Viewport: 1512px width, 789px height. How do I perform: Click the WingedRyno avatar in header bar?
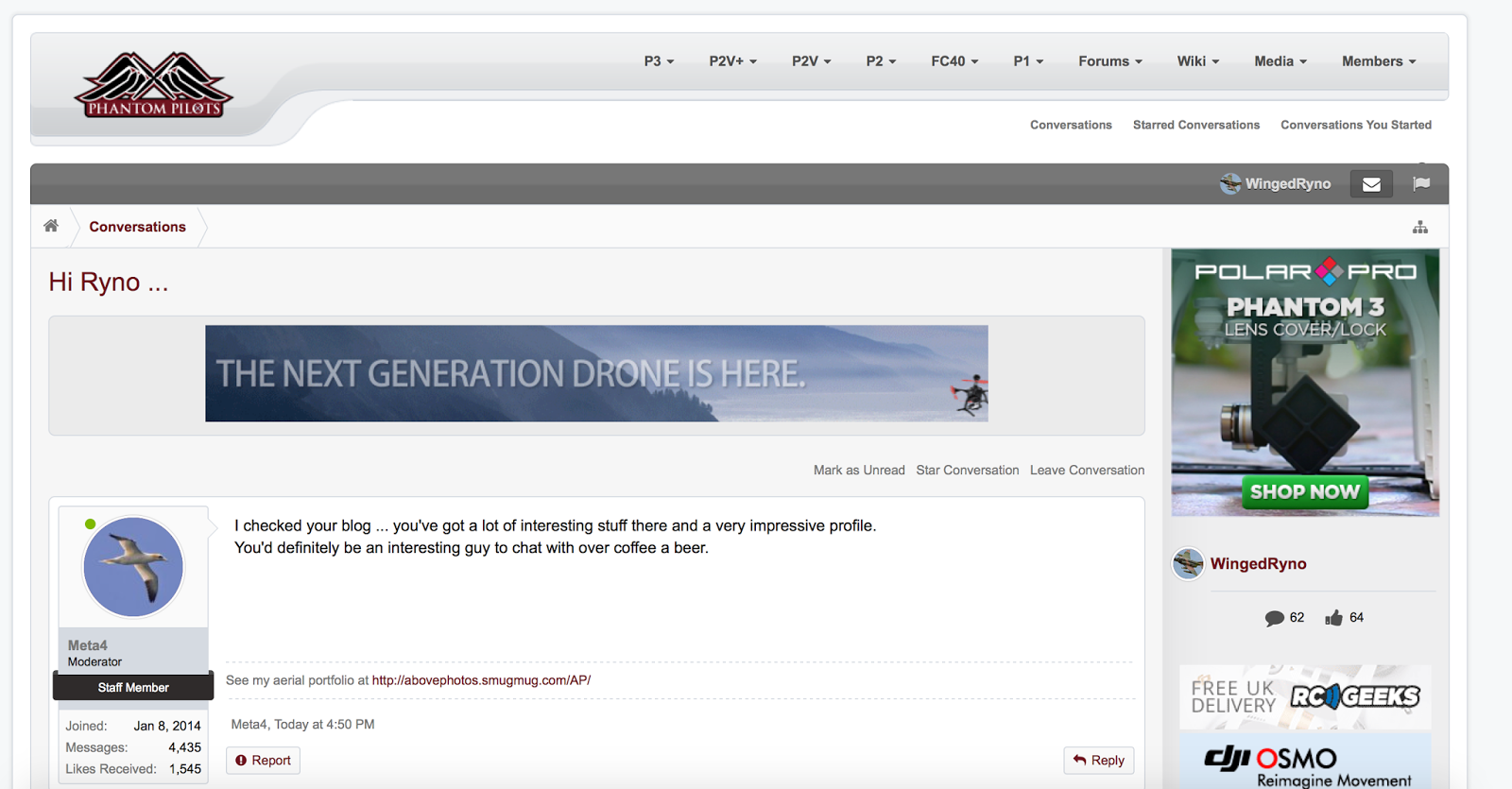1229,183
